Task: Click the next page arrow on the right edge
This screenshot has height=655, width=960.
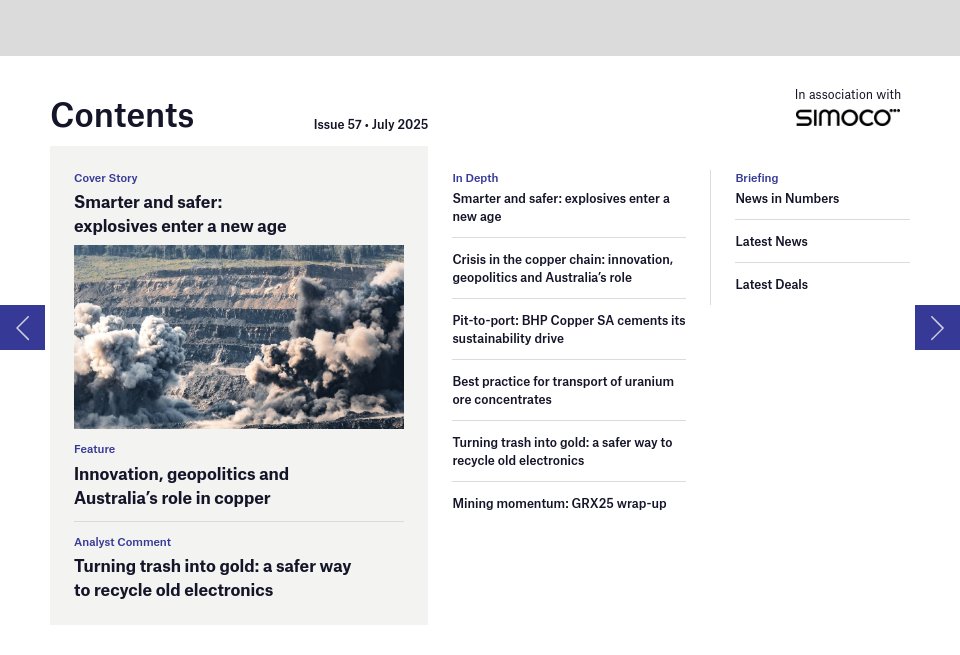Action: click(x=937, y=327)
